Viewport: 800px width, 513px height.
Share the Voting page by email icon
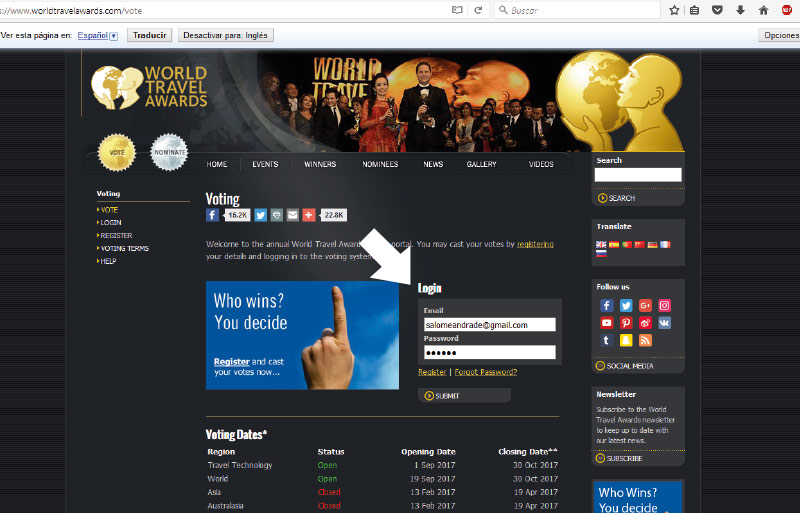pyautogui.click(x=292, y=215)
